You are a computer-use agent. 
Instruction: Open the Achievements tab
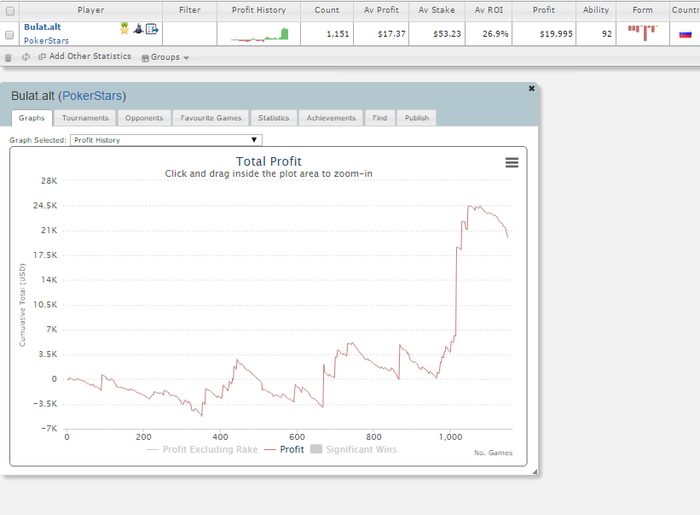331,118
